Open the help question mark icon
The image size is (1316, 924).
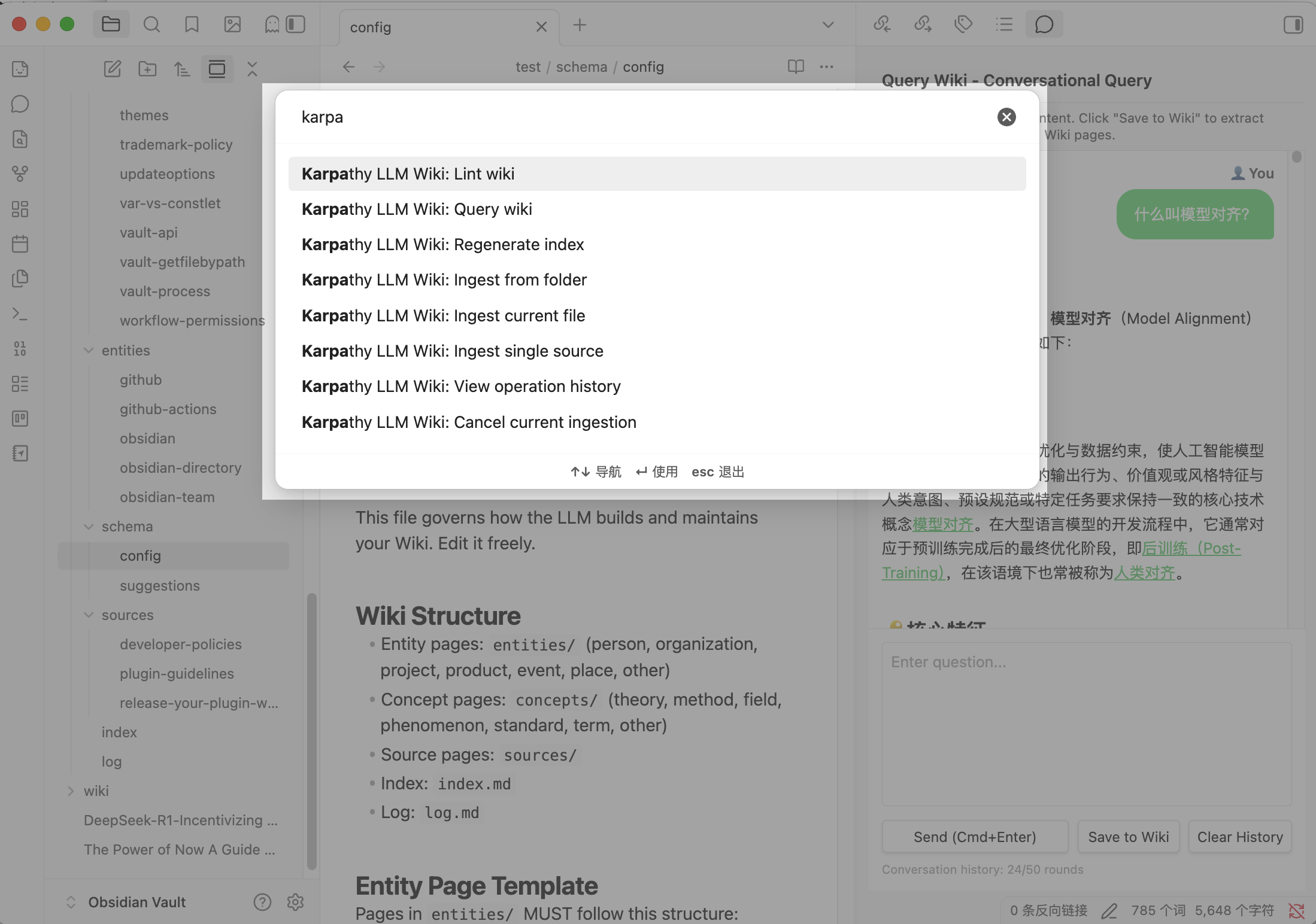pyautogui.click(x=262, y=902)
